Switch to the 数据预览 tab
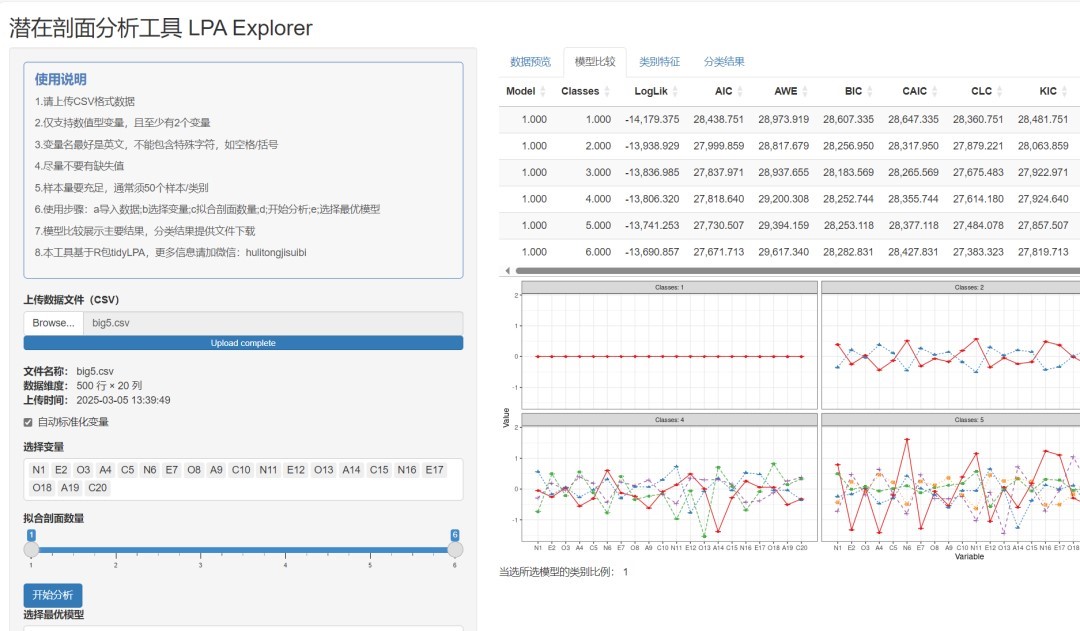The width and height of the screenshot is (1080, 631). (530, 62)
